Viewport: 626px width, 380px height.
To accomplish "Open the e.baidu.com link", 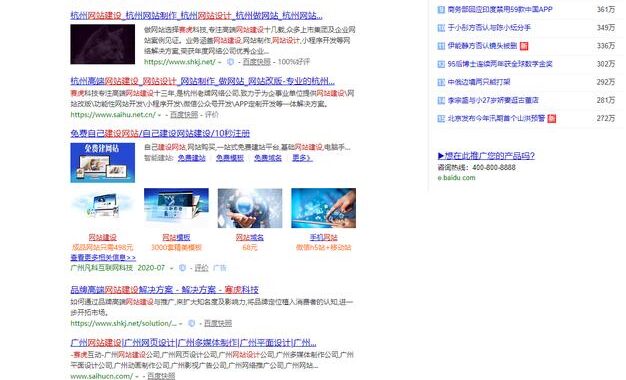I will [456, 178].
